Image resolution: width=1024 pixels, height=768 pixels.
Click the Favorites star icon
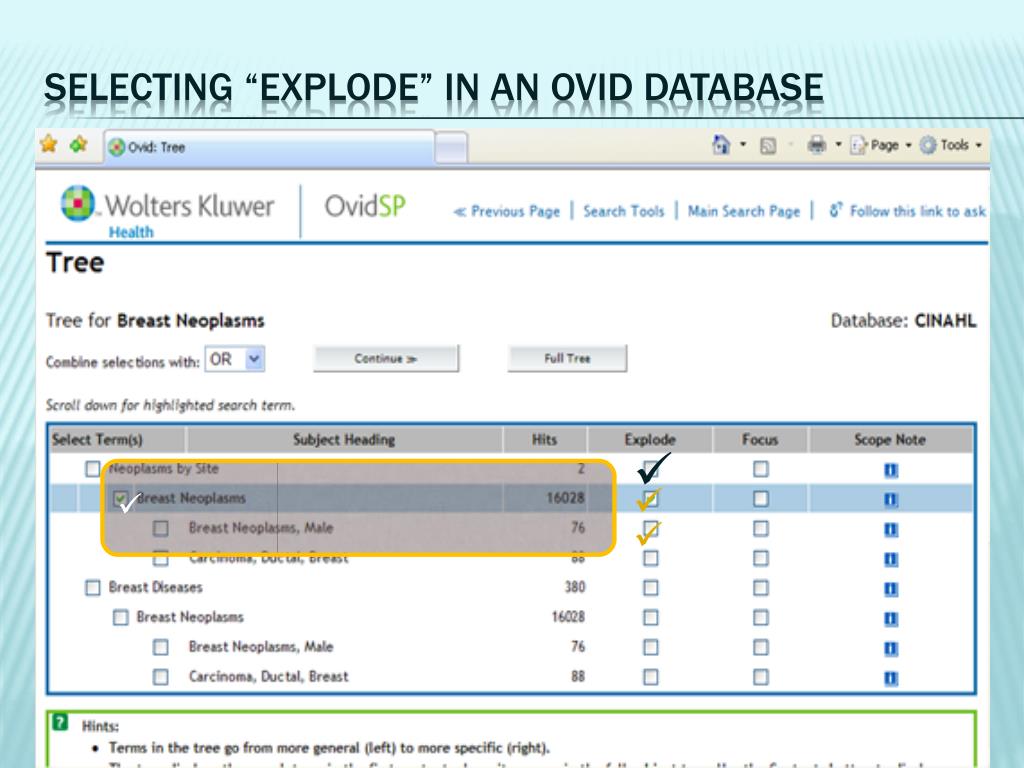tap(49, 144)
